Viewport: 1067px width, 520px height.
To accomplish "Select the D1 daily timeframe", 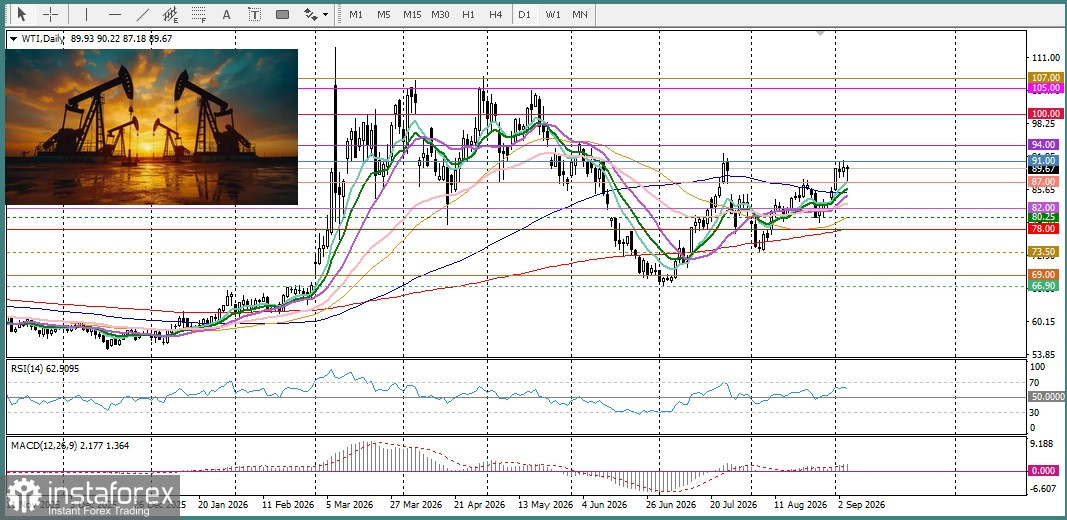I will click(x=524, y=14).
